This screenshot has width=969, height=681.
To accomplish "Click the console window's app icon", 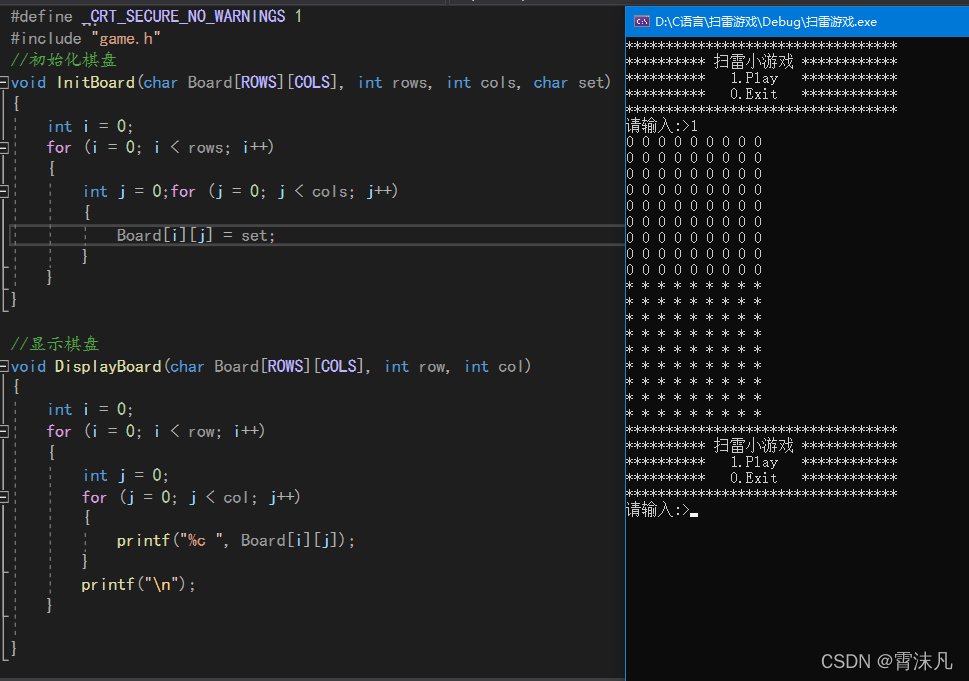I will [641, 22].
